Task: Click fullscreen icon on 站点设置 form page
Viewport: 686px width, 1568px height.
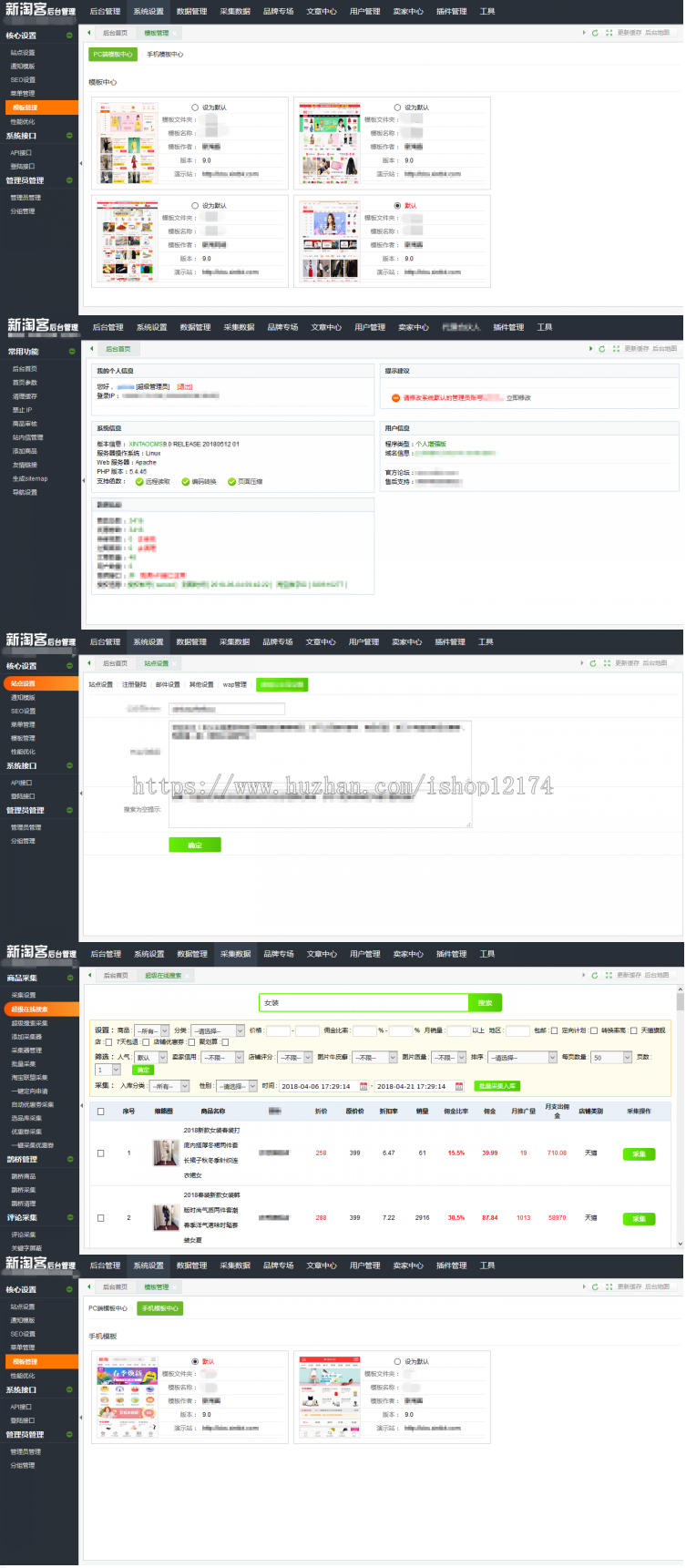Action: coord(607,663)
